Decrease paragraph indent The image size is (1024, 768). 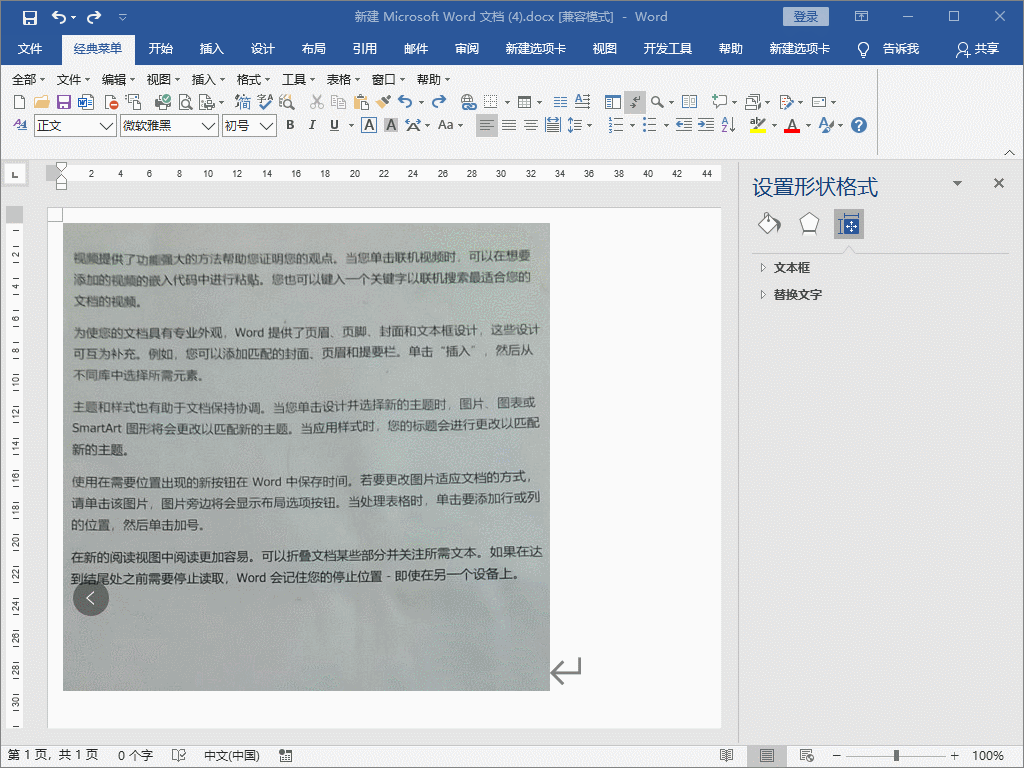click(684, 125)
